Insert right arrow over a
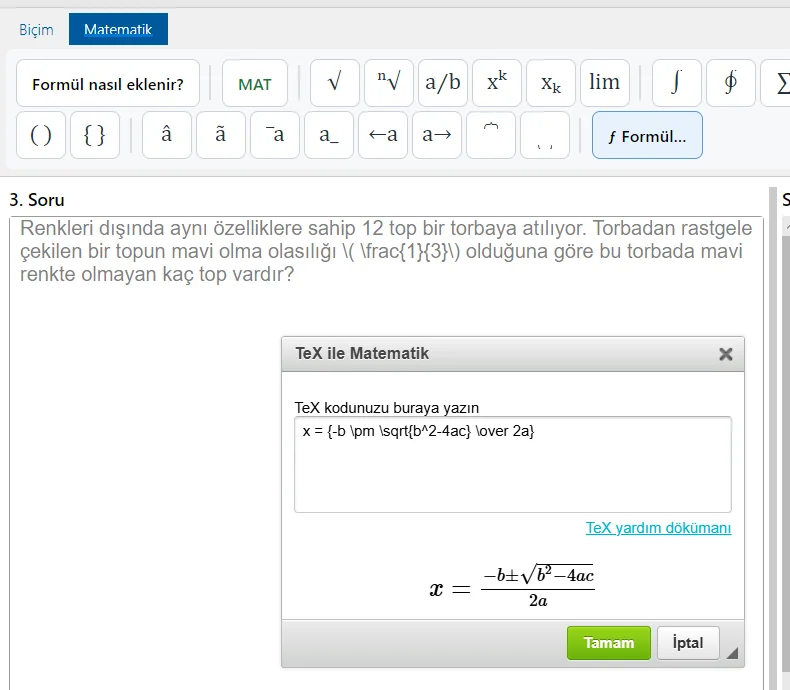The image size is (790, 690). tap(436, 135)
